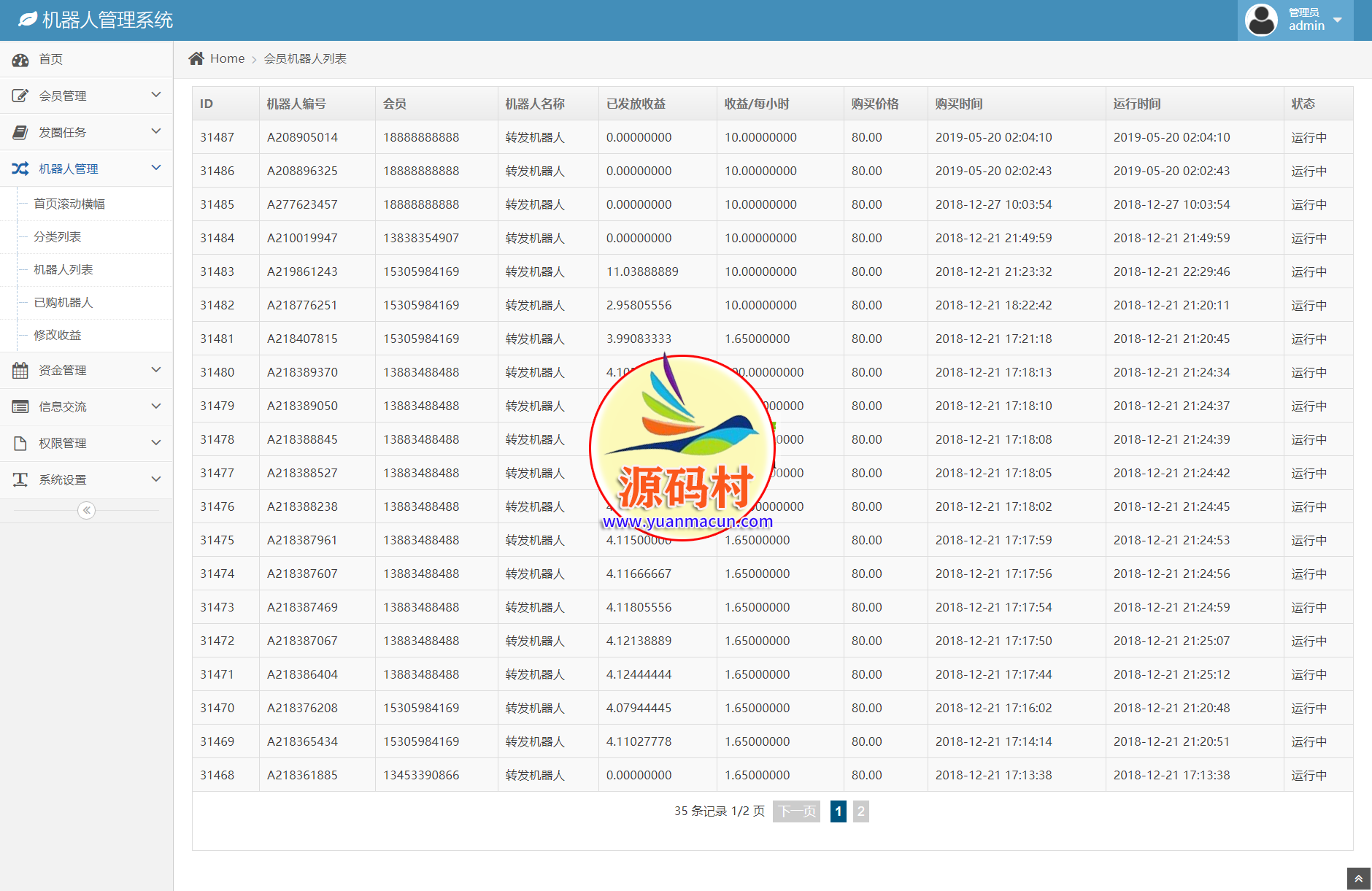Click the text icon for 系统设置
The image size is (1372, 891).
20,479
